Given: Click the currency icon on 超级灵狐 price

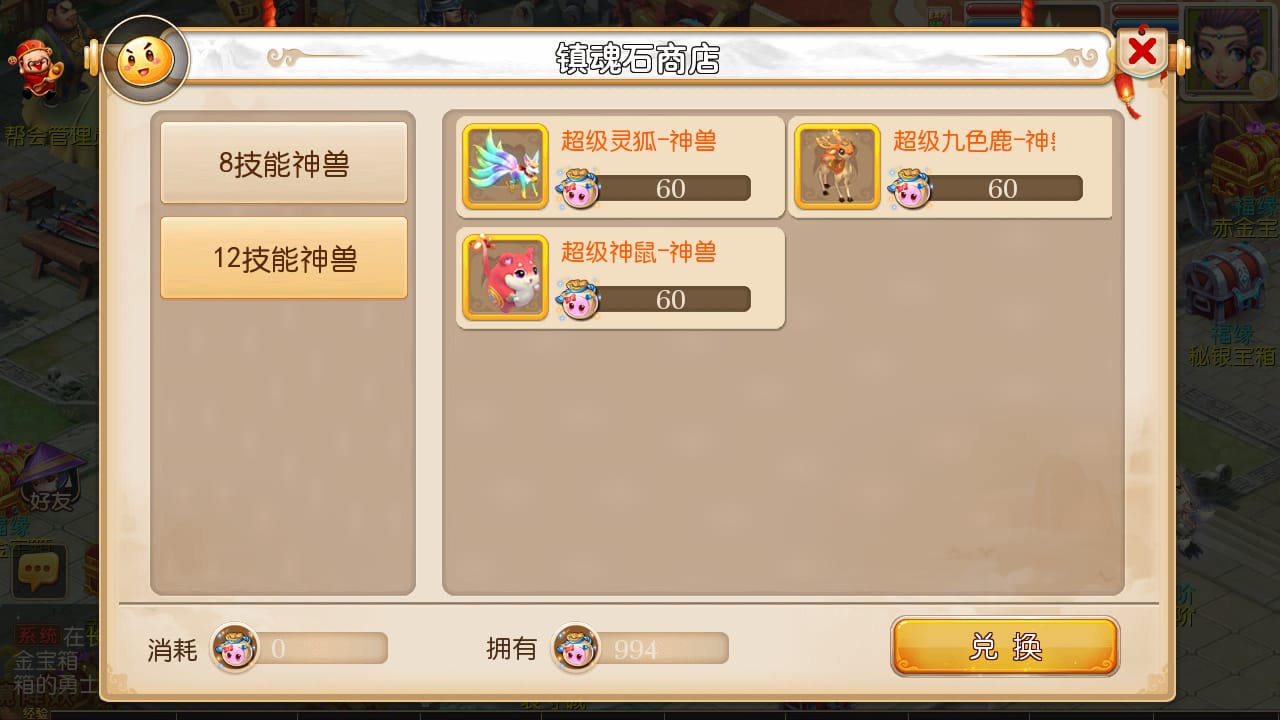Looking at the screenshot, I should (577, 188).
